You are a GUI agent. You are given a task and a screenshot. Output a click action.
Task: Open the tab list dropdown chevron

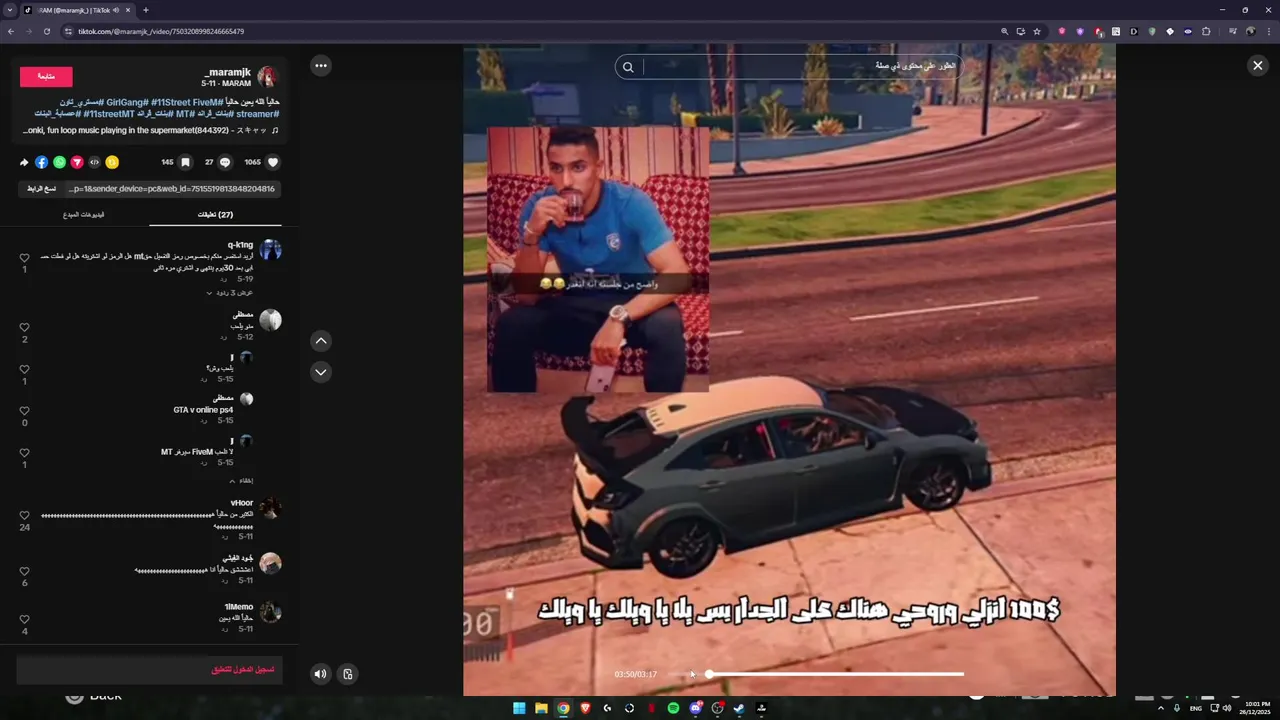click(9, 10)
